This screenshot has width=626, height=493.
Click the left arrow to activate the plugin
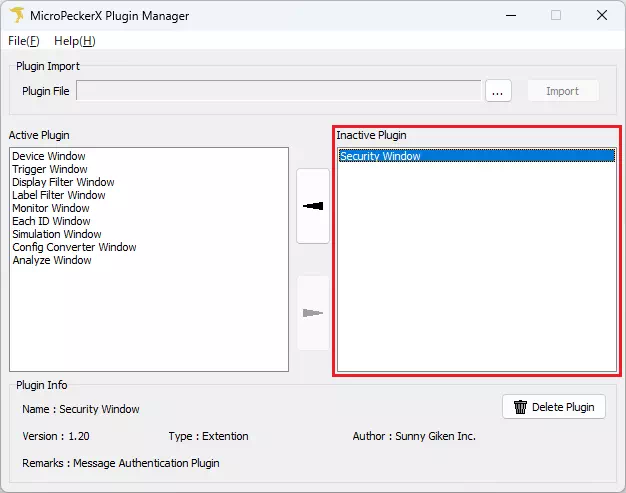pyautogui.click(x=313, y=206)
